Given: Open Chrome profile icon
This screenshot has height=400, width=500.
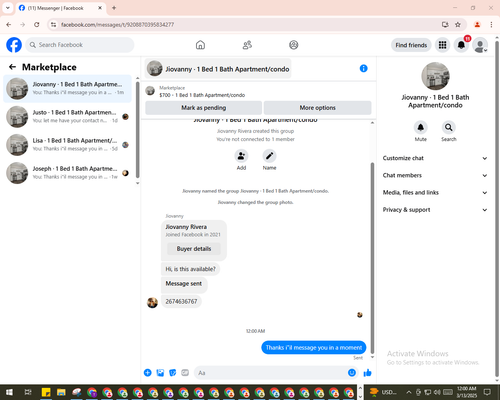Looking at the screenshot, I should pos(477,25).
